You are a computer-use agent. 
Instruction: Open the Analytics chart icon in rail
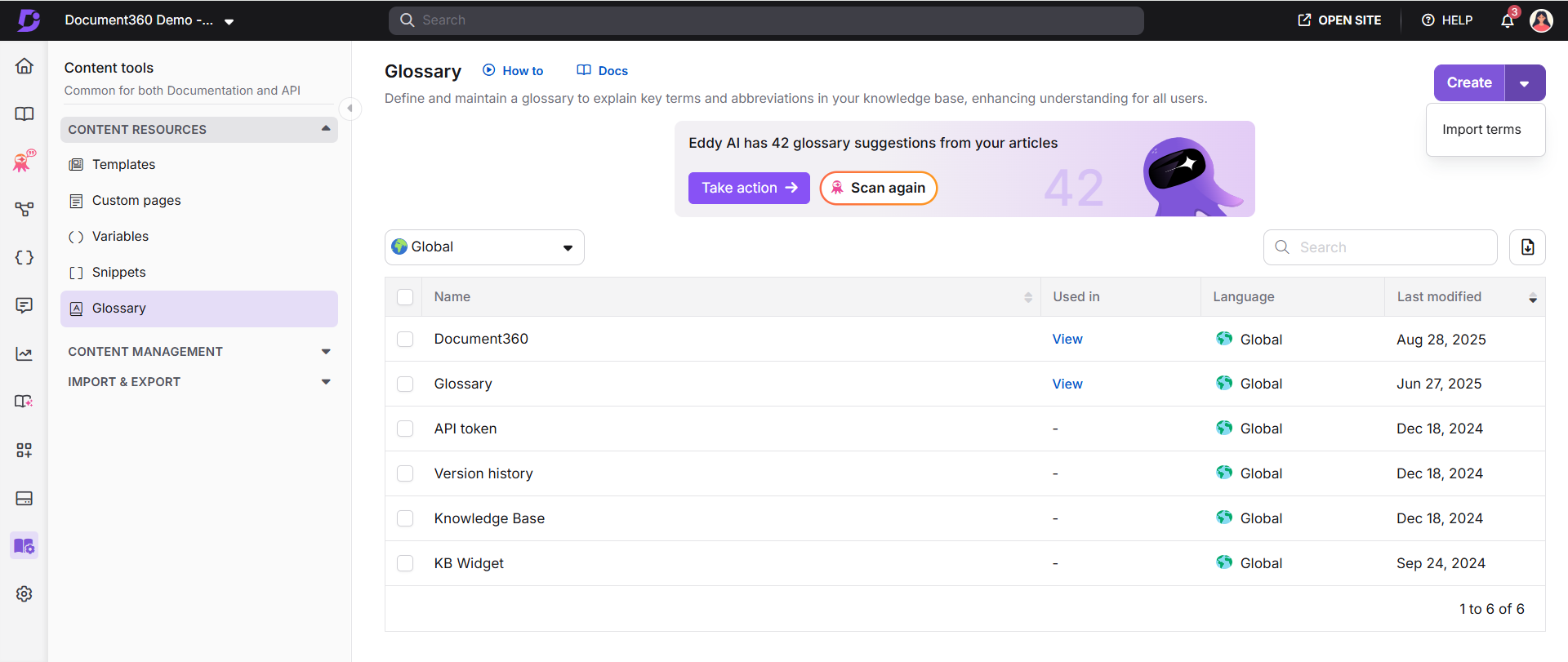tap(24, 353)
